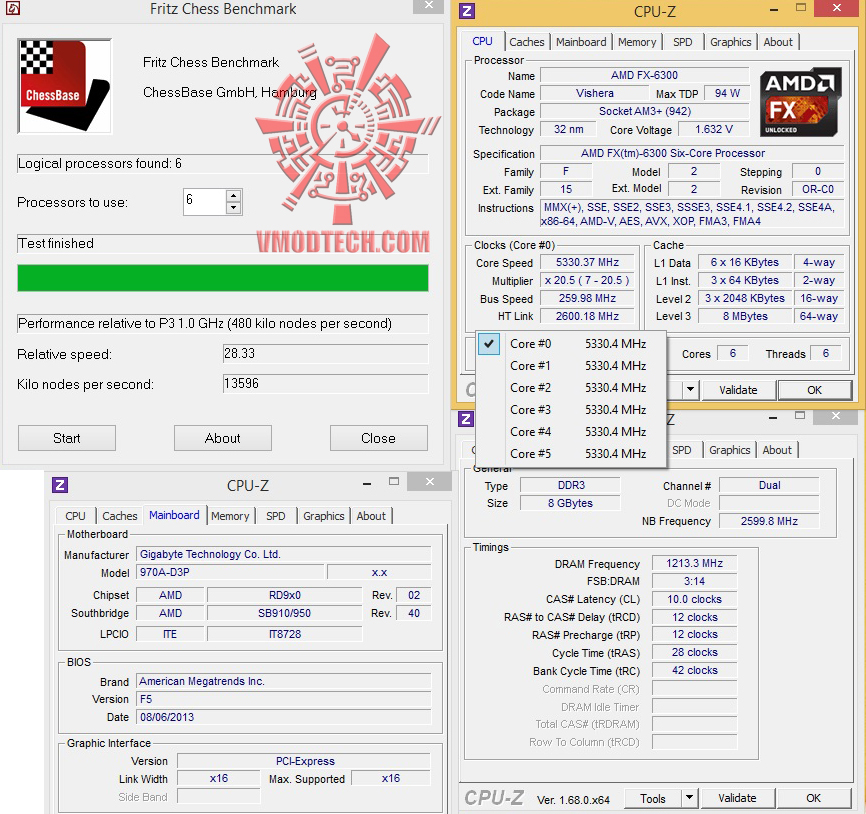The height and width of the screenshot is (814, 866).
Task: Open Graphics tab in Mainboard CPU-Z window
Action: pos(323,516)
